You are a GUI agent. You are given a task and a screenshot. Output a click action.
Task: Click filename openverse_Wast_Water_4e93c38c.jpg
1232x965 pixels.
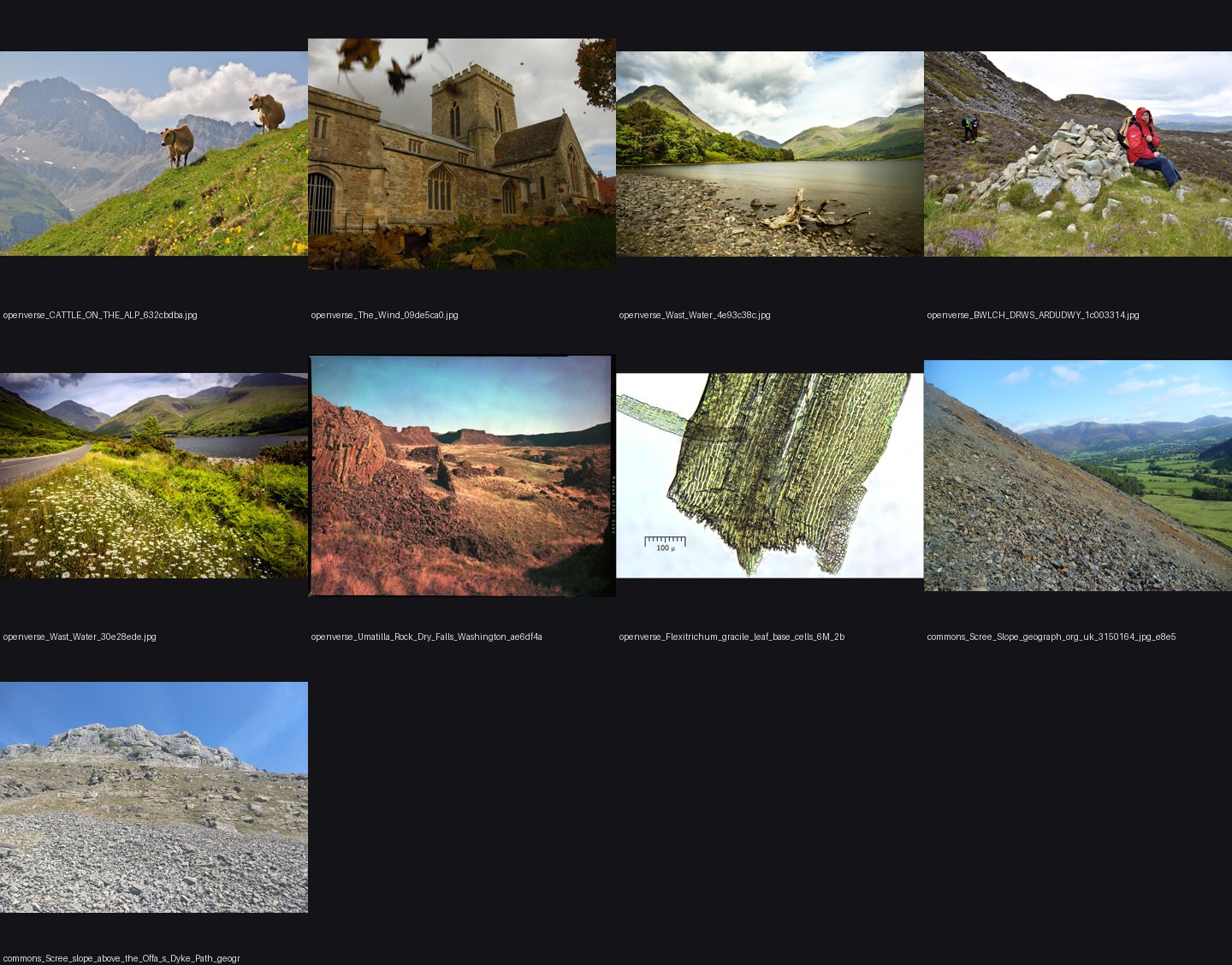point(695,315)
